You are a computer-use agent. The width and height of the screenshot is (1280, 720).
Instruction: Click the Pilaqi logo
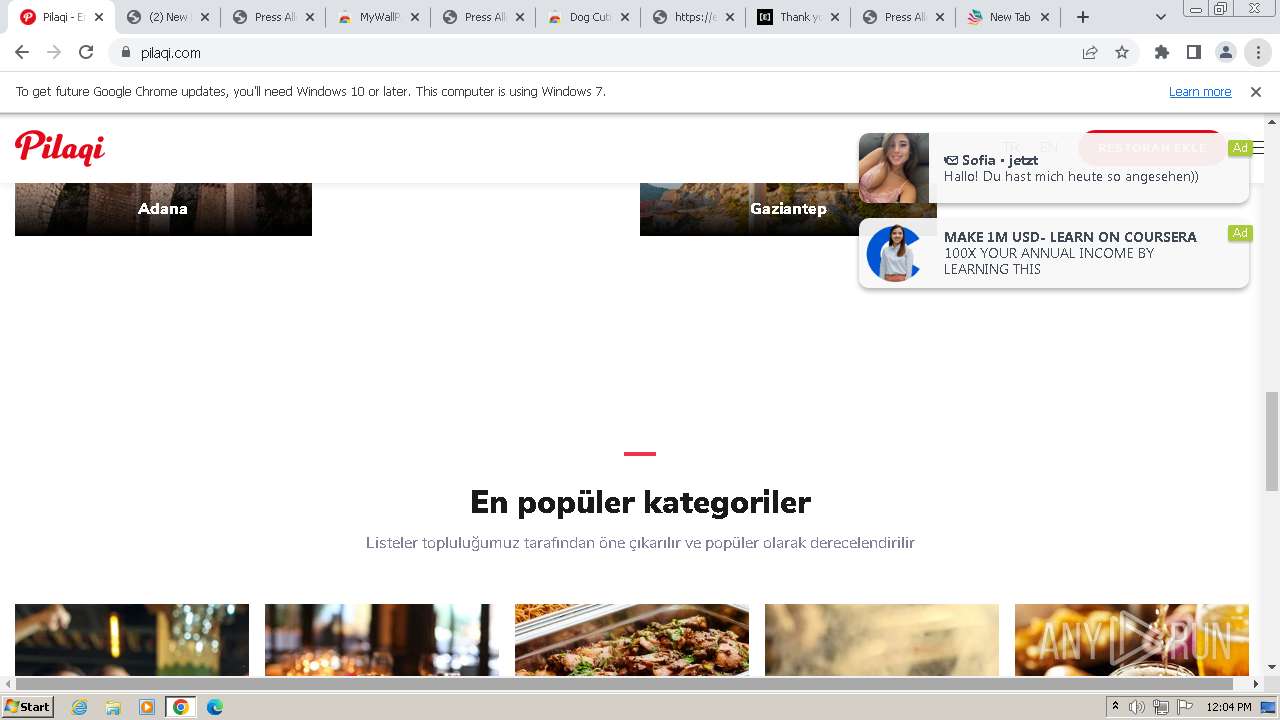(60, 148)
